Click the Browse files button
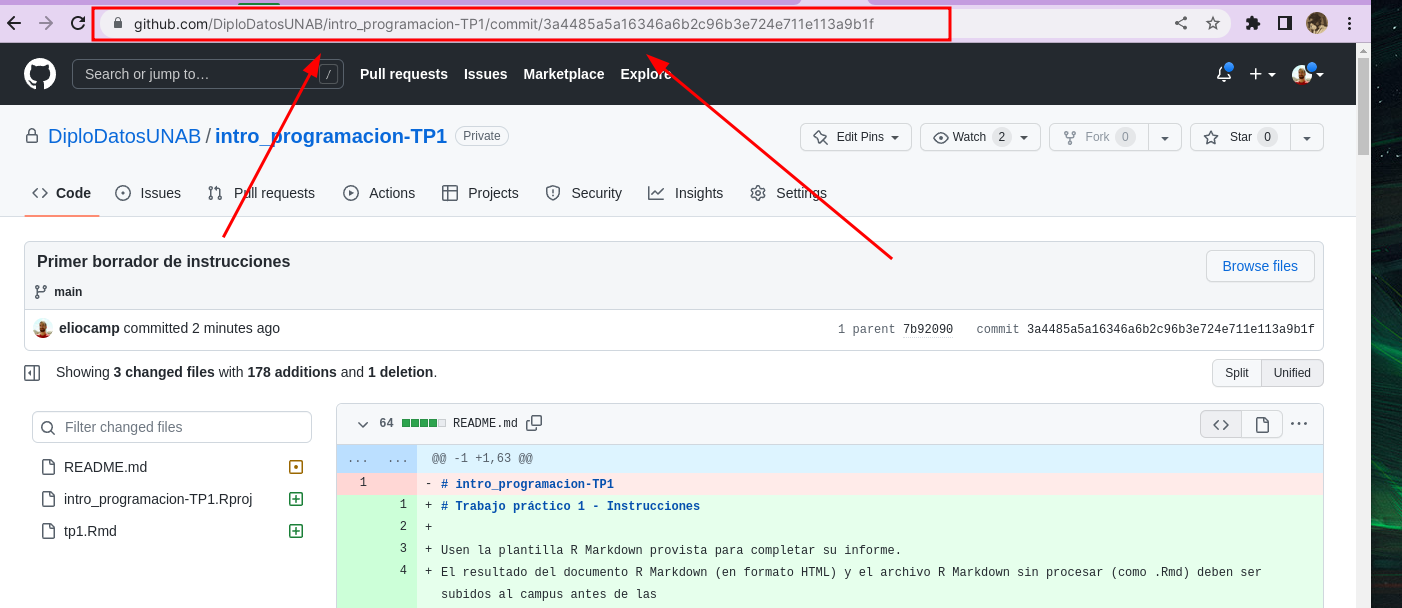1402x608 pixels. 1260,266
